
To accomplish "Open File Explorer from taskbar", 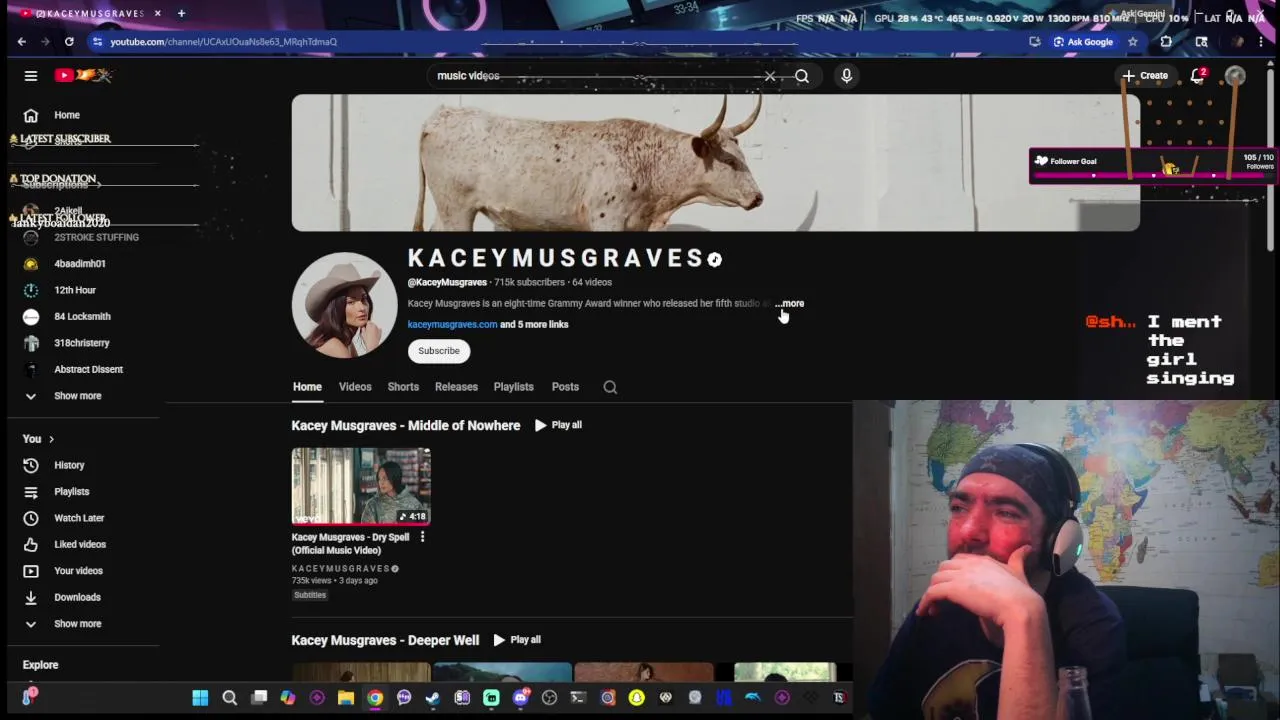I will tap(346, 698).
